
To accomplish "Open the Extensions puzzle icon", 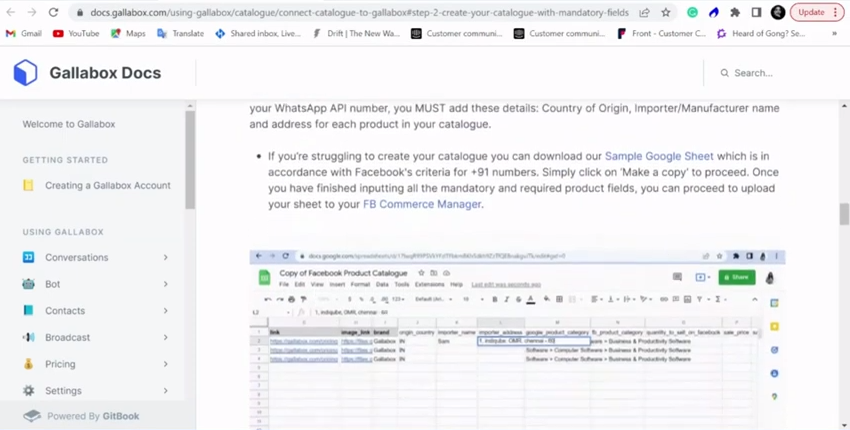I will tap(735, 12).
